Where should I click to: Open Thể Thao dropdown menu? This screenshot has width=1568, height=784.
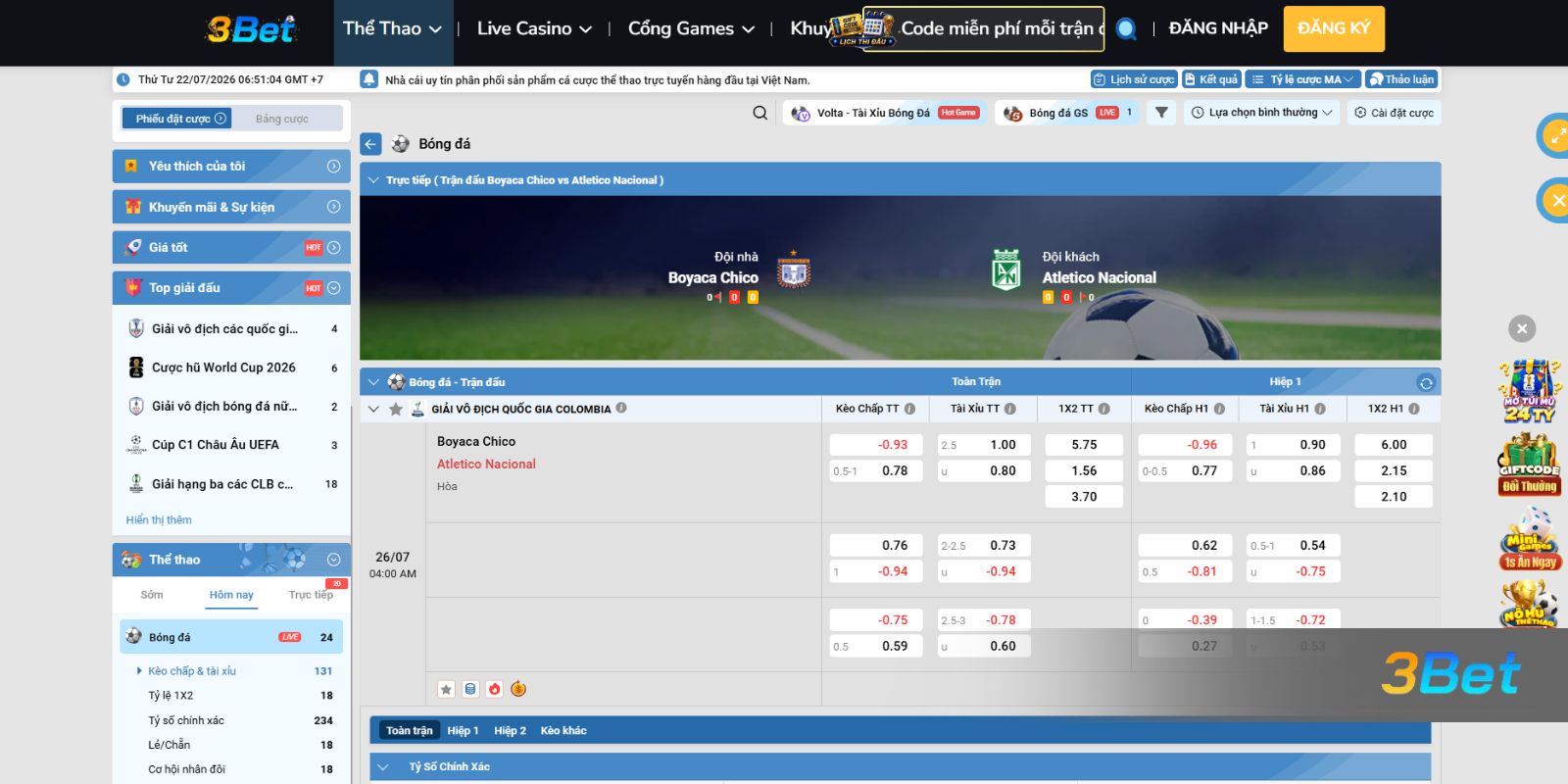coord(392,28)
